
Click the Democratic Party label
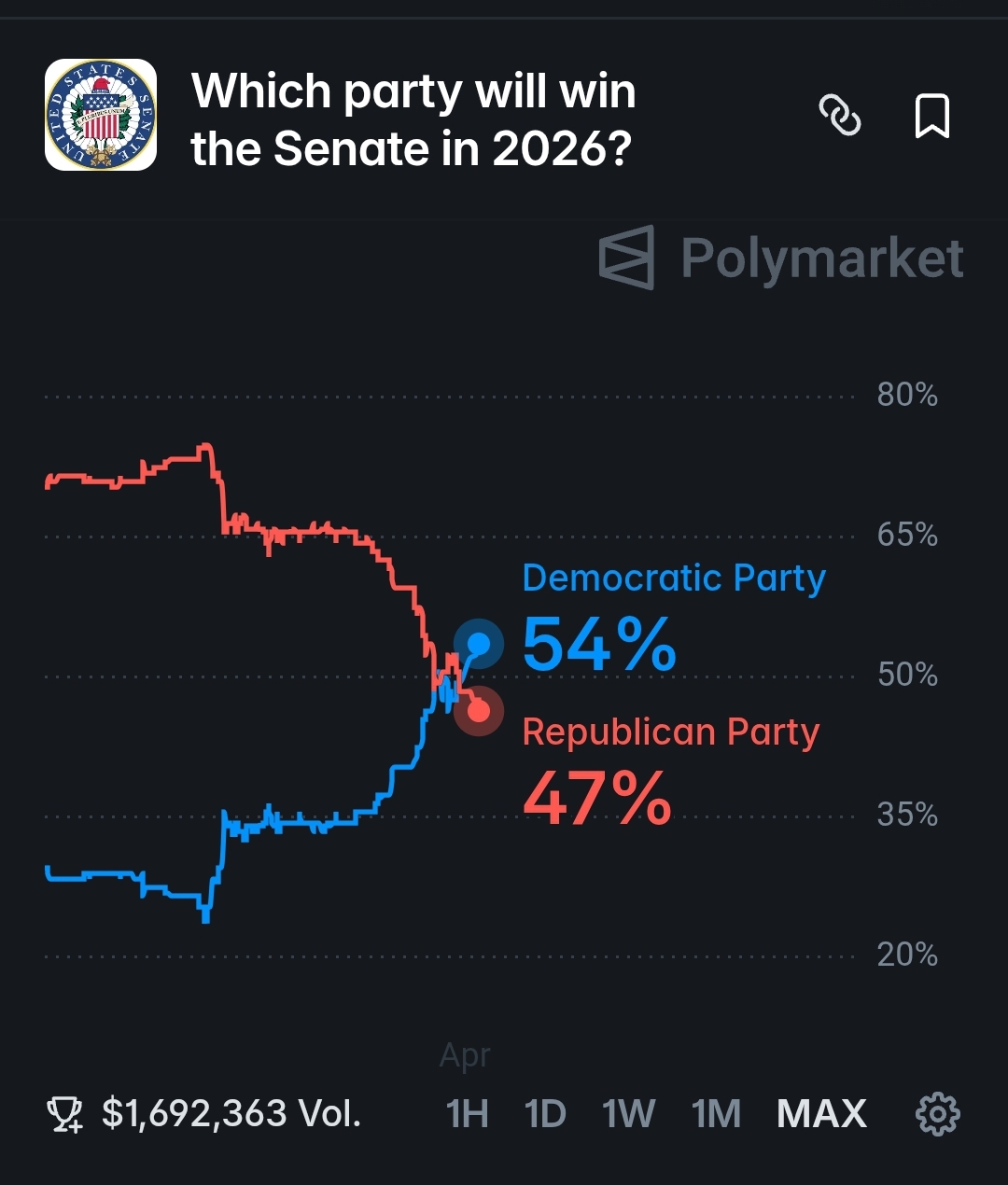(x=674, y=578)
